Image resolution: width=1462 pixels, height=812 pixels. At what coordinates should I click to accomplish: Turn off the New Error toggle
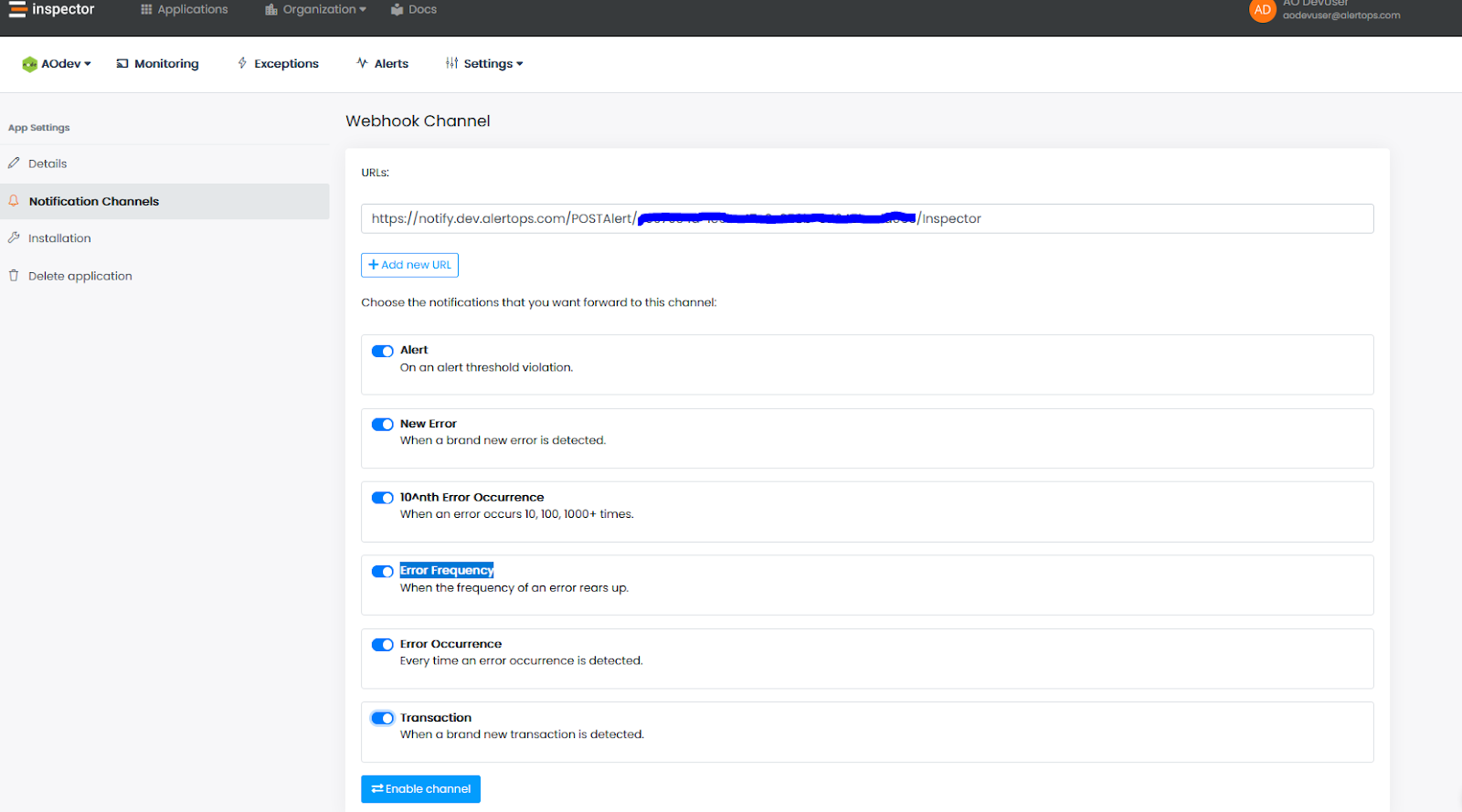click(382, 425)
